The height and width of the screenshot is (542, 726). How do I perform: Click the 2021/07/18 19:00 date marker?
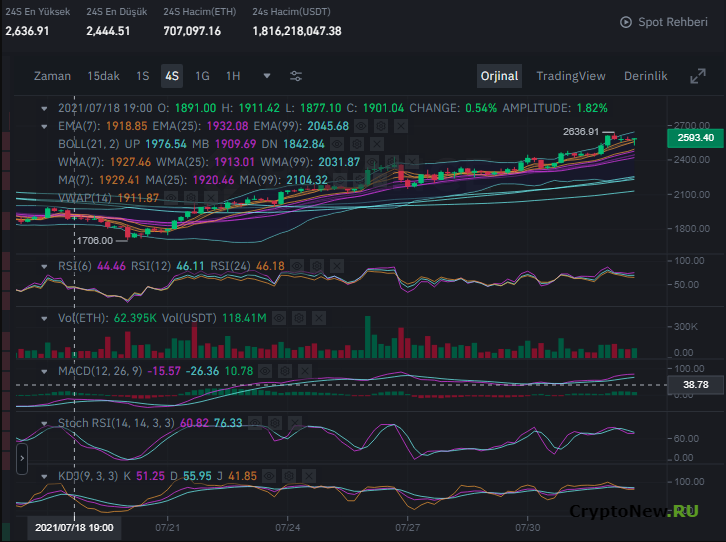[74, 528]
